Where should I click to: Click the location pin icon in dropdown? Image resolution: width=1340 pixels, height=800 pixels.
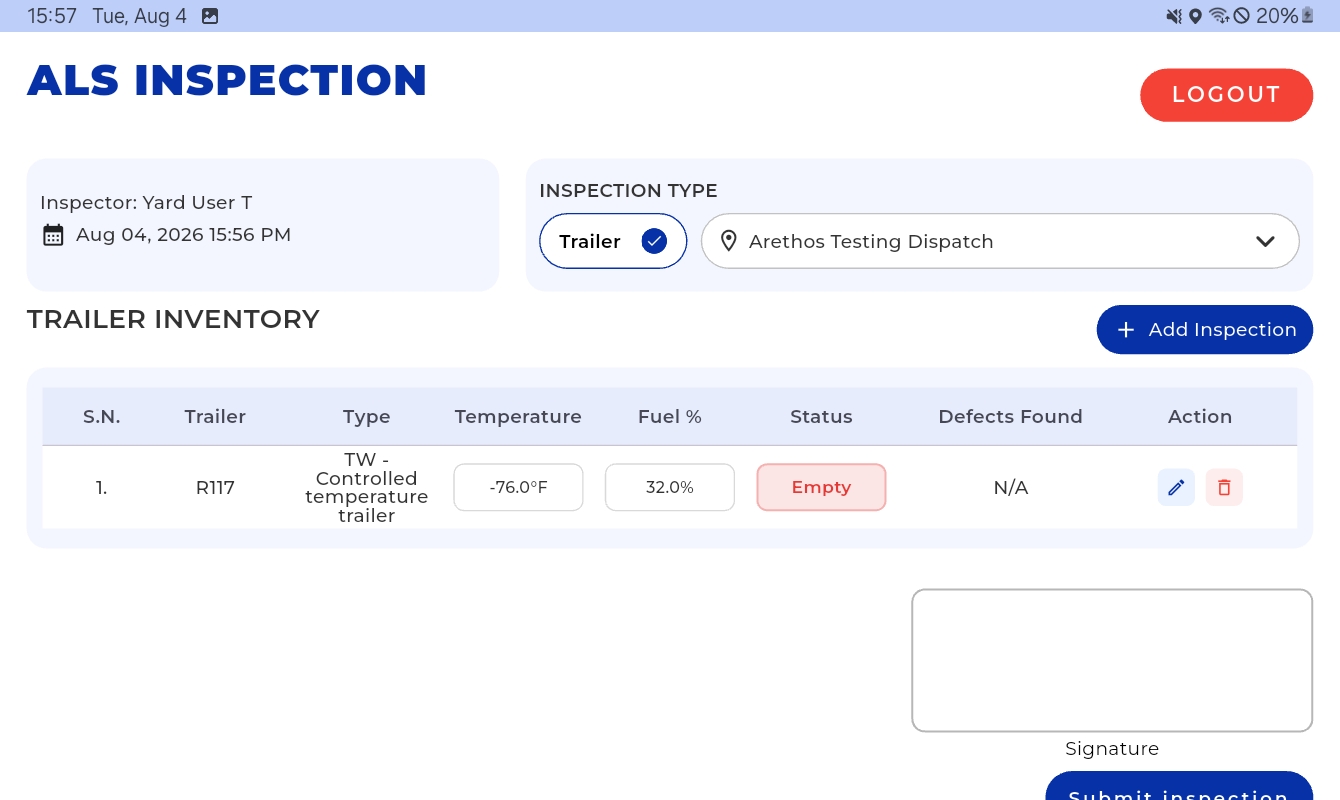pyautogui.click(x=728, y=241)
